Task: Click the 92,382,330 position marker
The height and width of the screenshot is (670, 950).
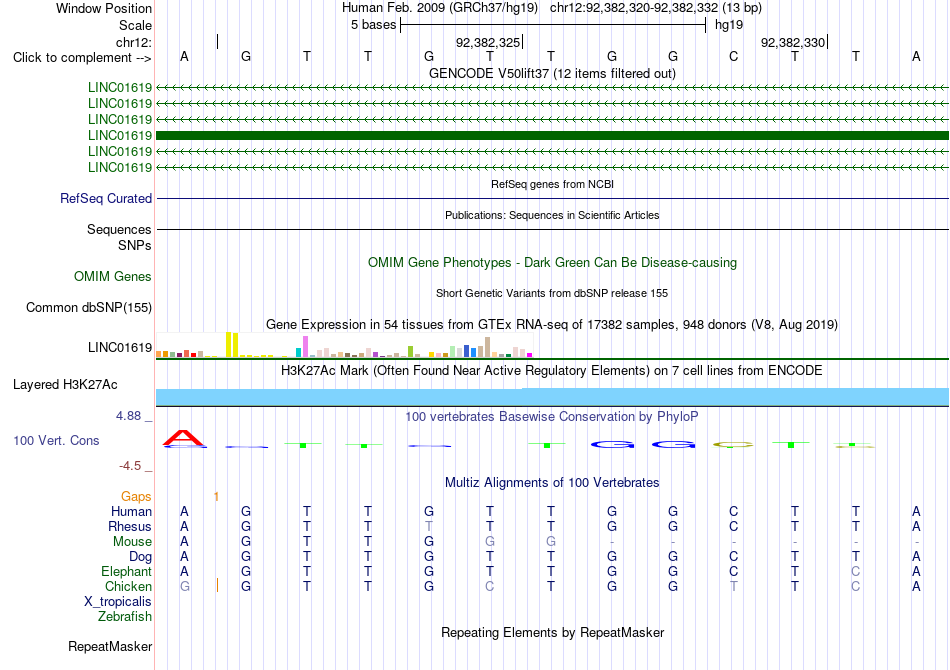Action: [x=793, y=42]
